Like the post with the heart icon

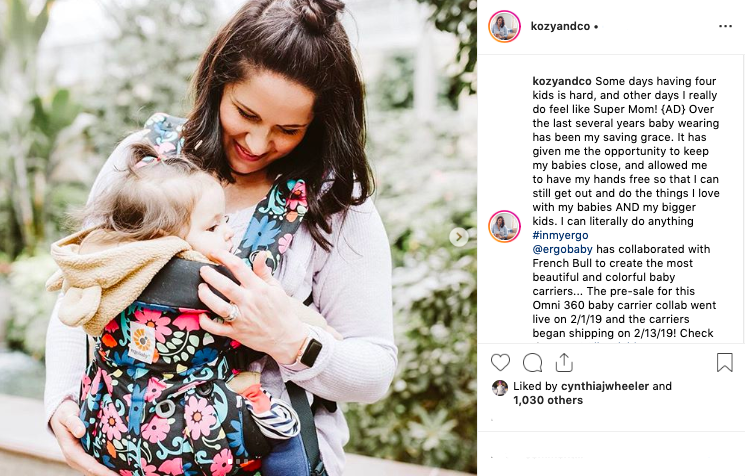point(500,363)
